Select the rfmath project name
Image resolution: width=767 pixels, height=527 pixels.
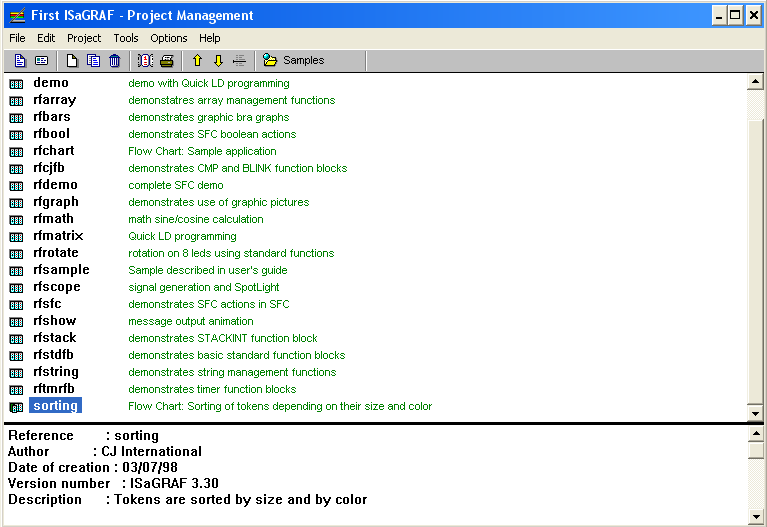coord(53,219)
